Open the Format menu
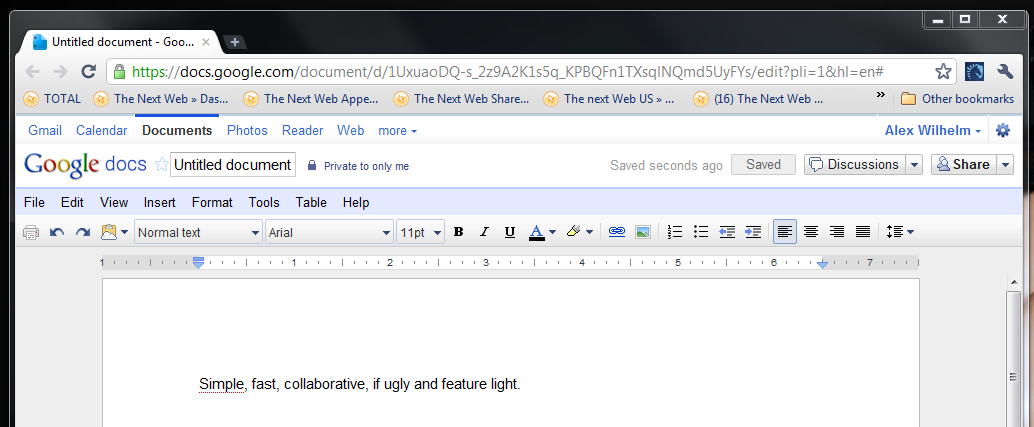Image resolution: width=1034 pixels, height=427 pixels. [212, 202]
